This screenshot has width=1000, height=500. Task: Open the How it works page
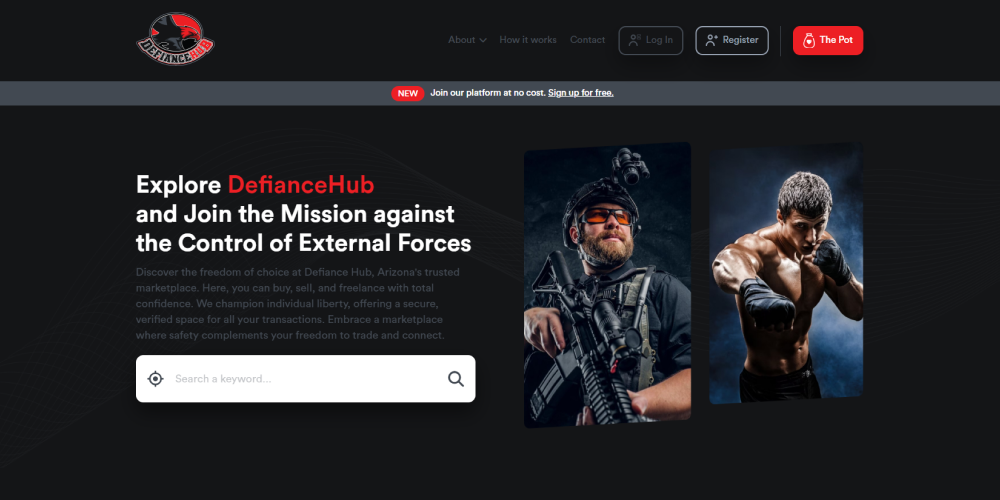click(528, 40)
